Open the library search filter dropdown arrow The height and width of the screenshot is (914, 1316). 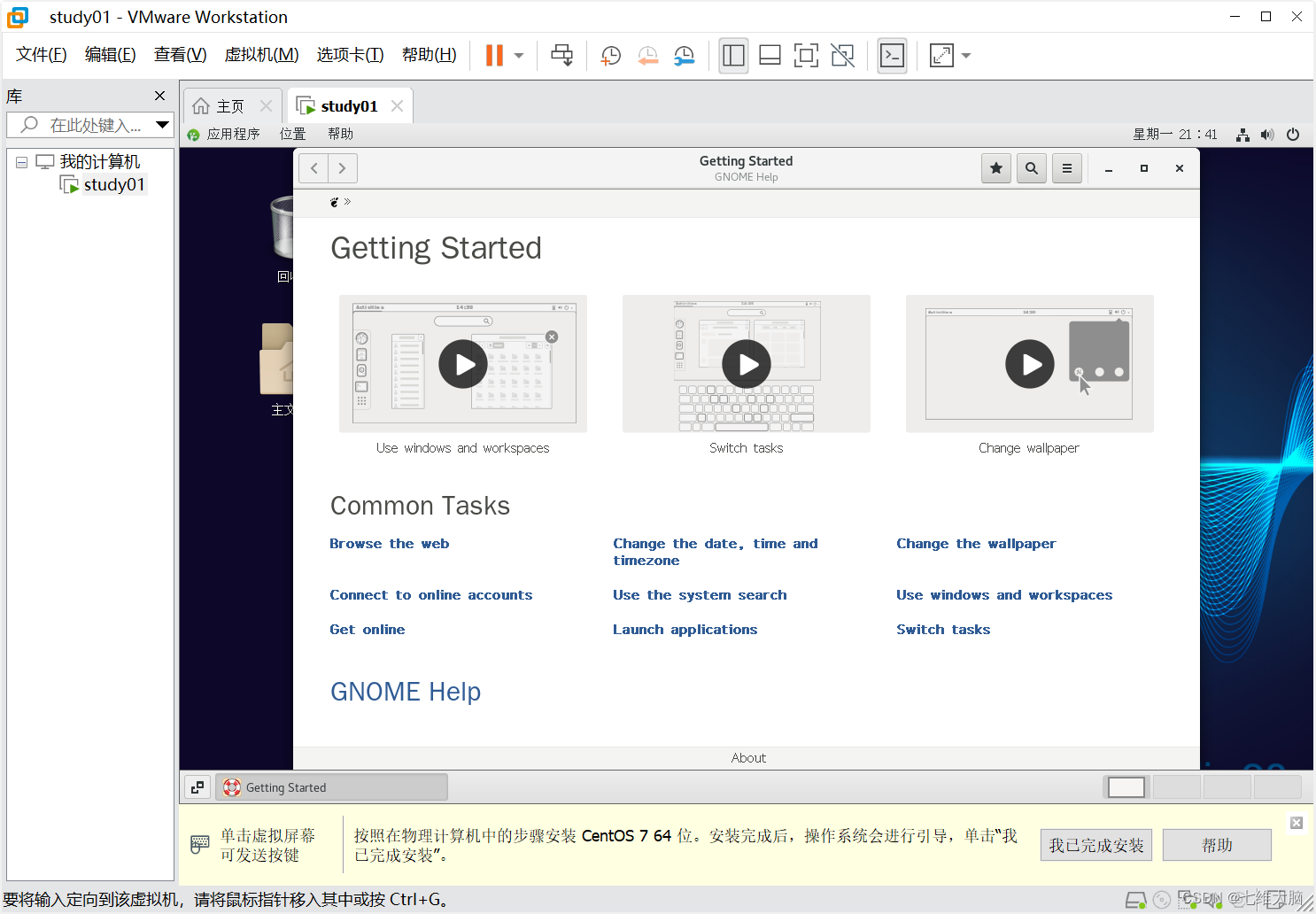[x=162, y=125]
